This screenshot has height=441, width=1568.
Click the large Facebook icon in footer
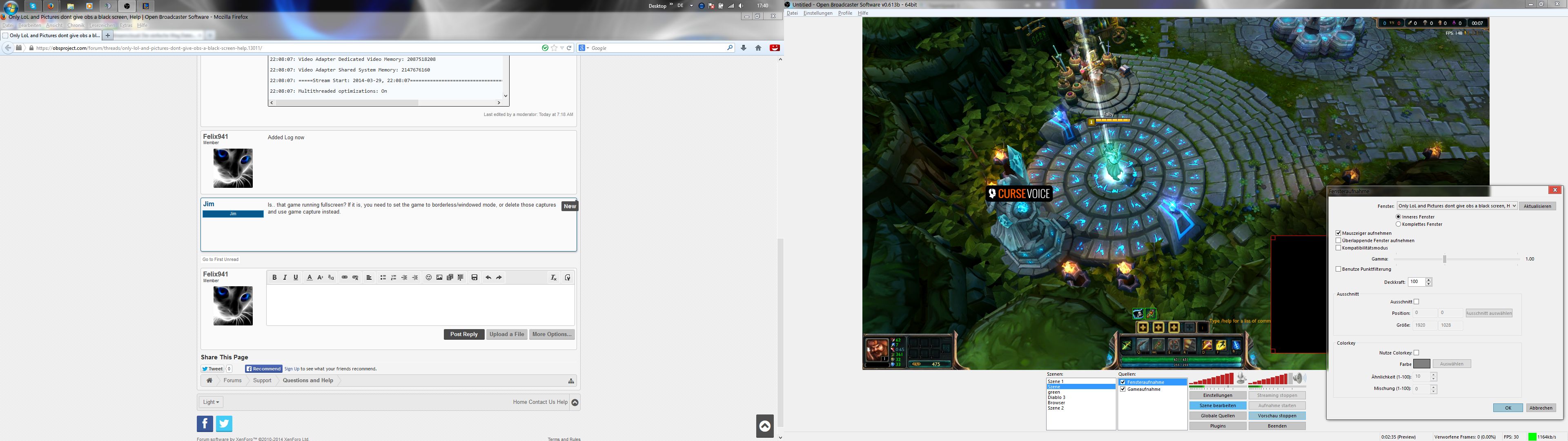coord(205,424)
